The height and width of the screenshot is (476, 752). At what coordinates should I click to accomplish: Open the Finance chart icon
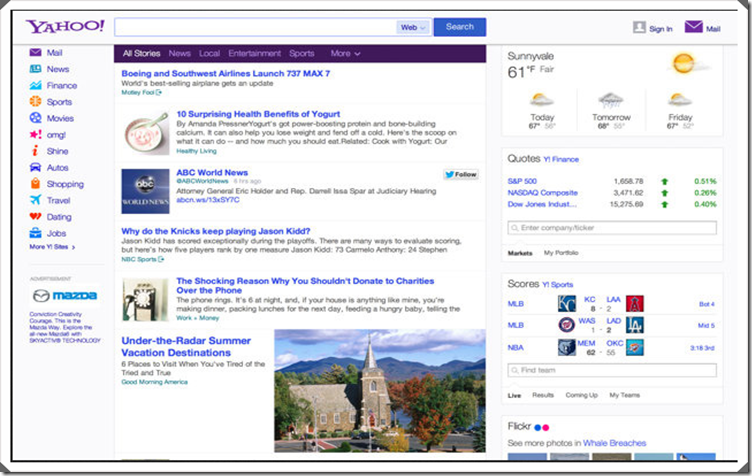point(35,85)
